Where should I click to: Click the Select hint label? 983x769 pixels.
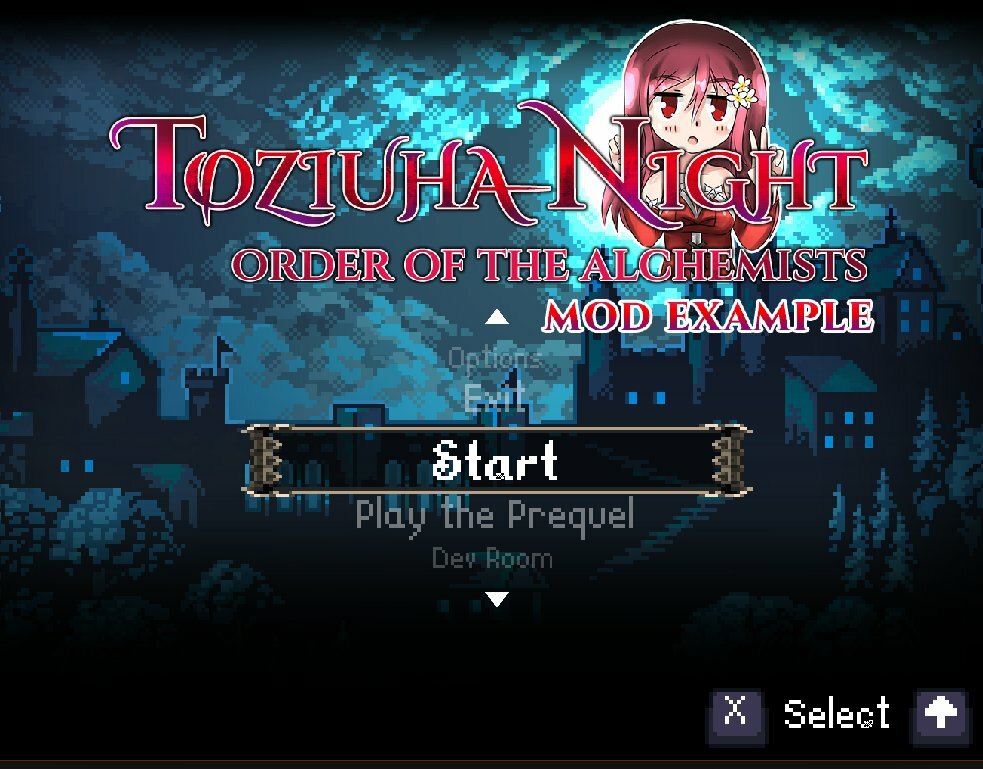(837, 714)
